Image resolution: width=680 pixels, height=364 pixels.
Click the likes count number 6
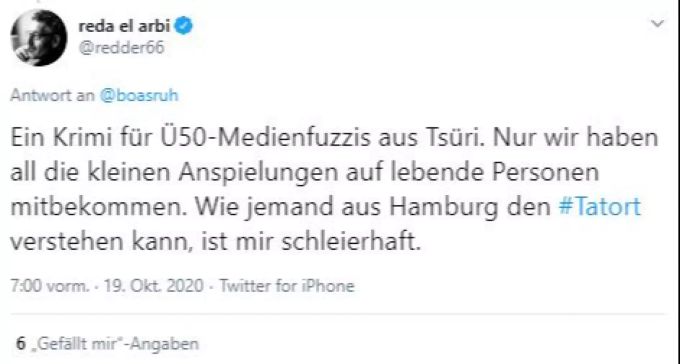[x=21, y=344]
